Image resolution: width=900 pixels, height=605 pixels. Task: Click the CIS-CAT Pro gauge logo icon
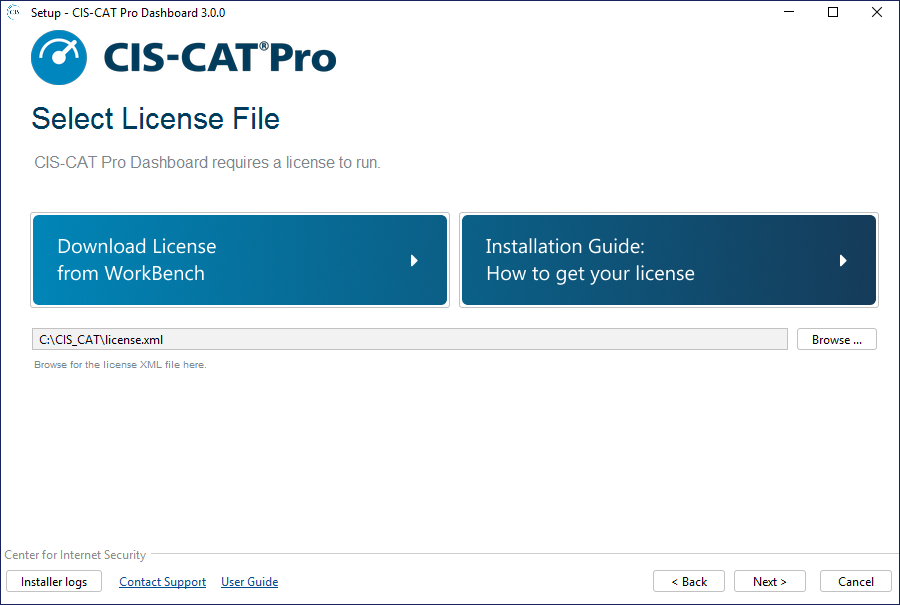pyautogui.click(x=59, y=57)
